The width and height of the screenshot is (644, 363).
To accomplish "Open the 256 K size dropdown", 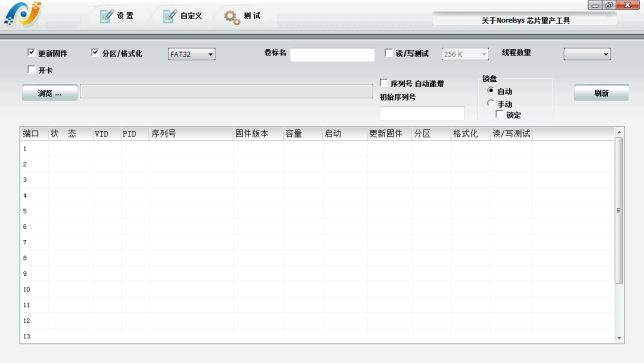I will pos(465,54).
